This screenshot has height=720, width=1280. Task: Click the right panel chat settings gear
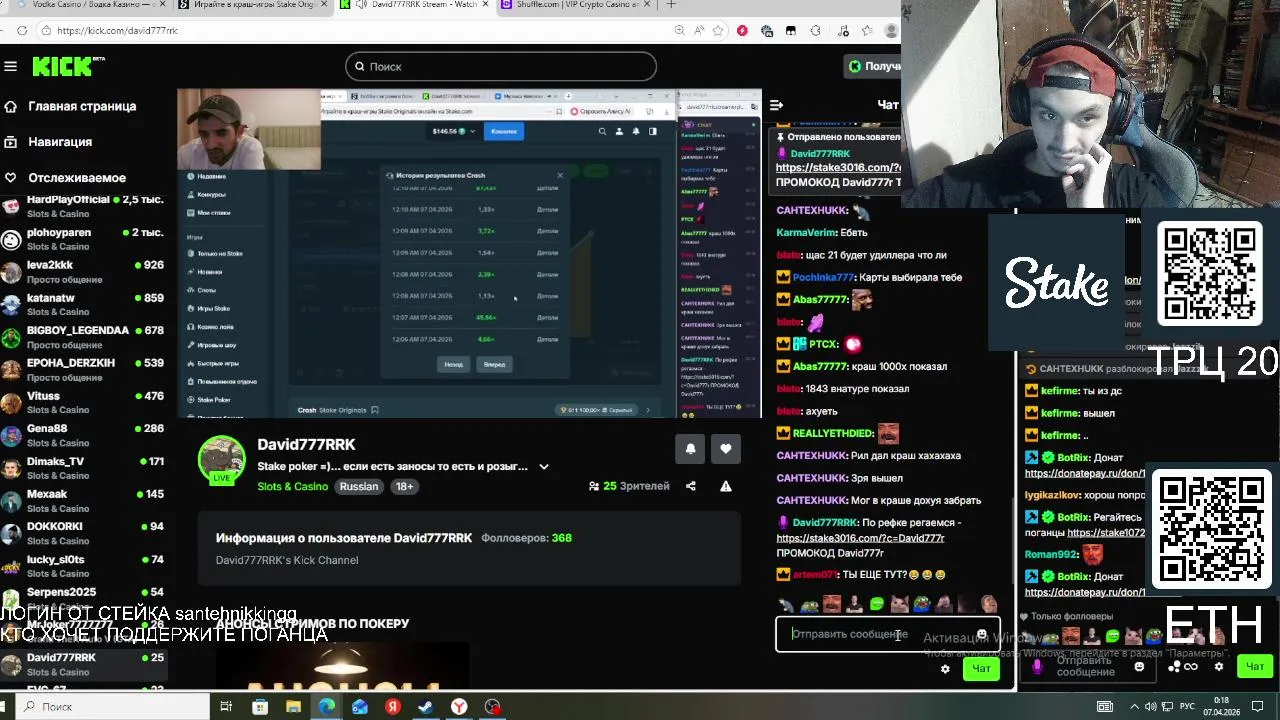click(1218, 666)
